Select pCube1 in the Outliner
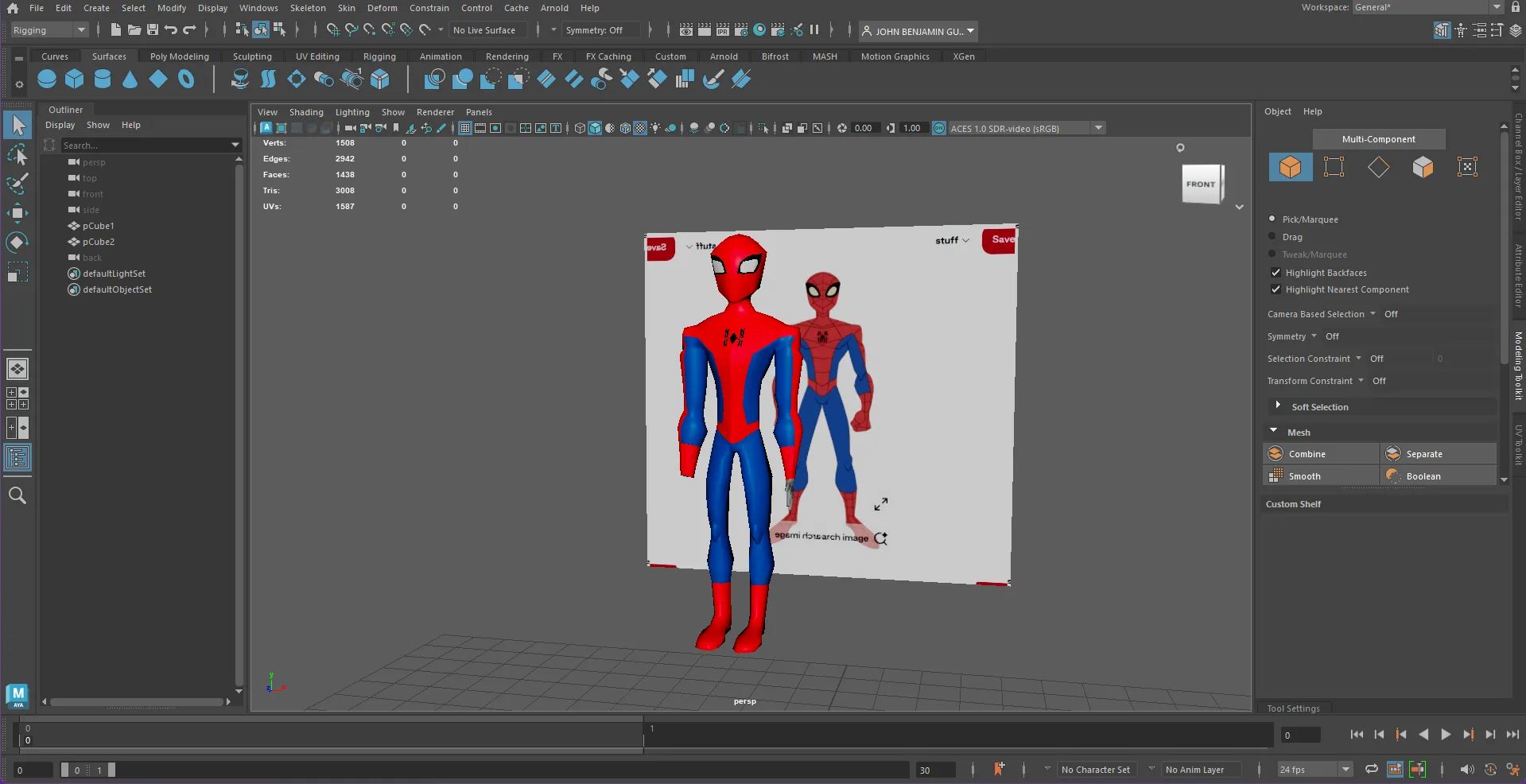 (x=99, y=226)
